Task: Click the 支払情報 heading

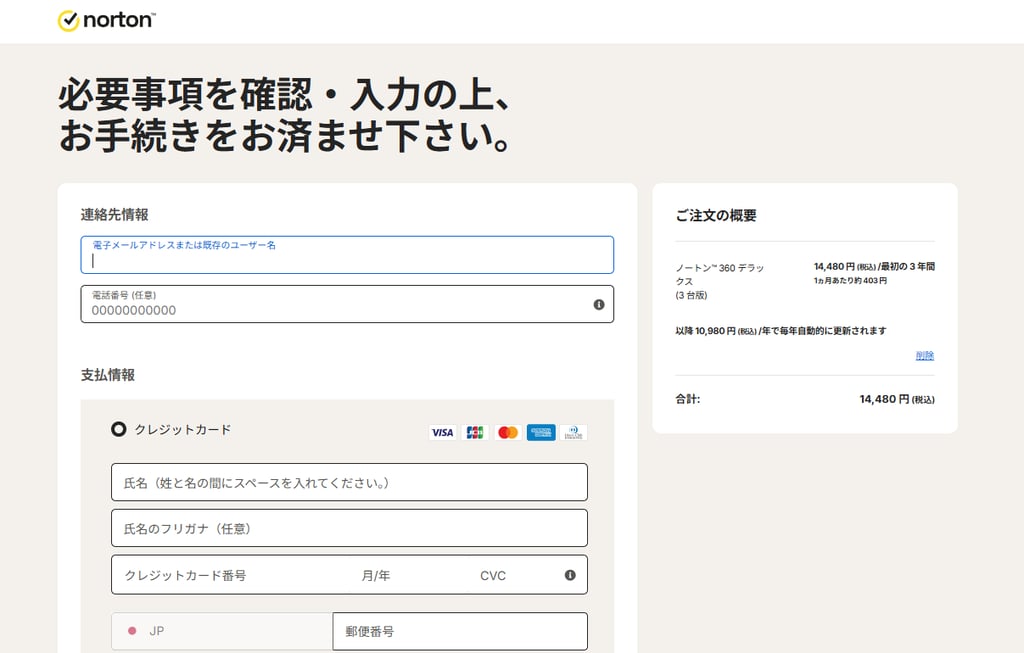Action: coord(108,375)
